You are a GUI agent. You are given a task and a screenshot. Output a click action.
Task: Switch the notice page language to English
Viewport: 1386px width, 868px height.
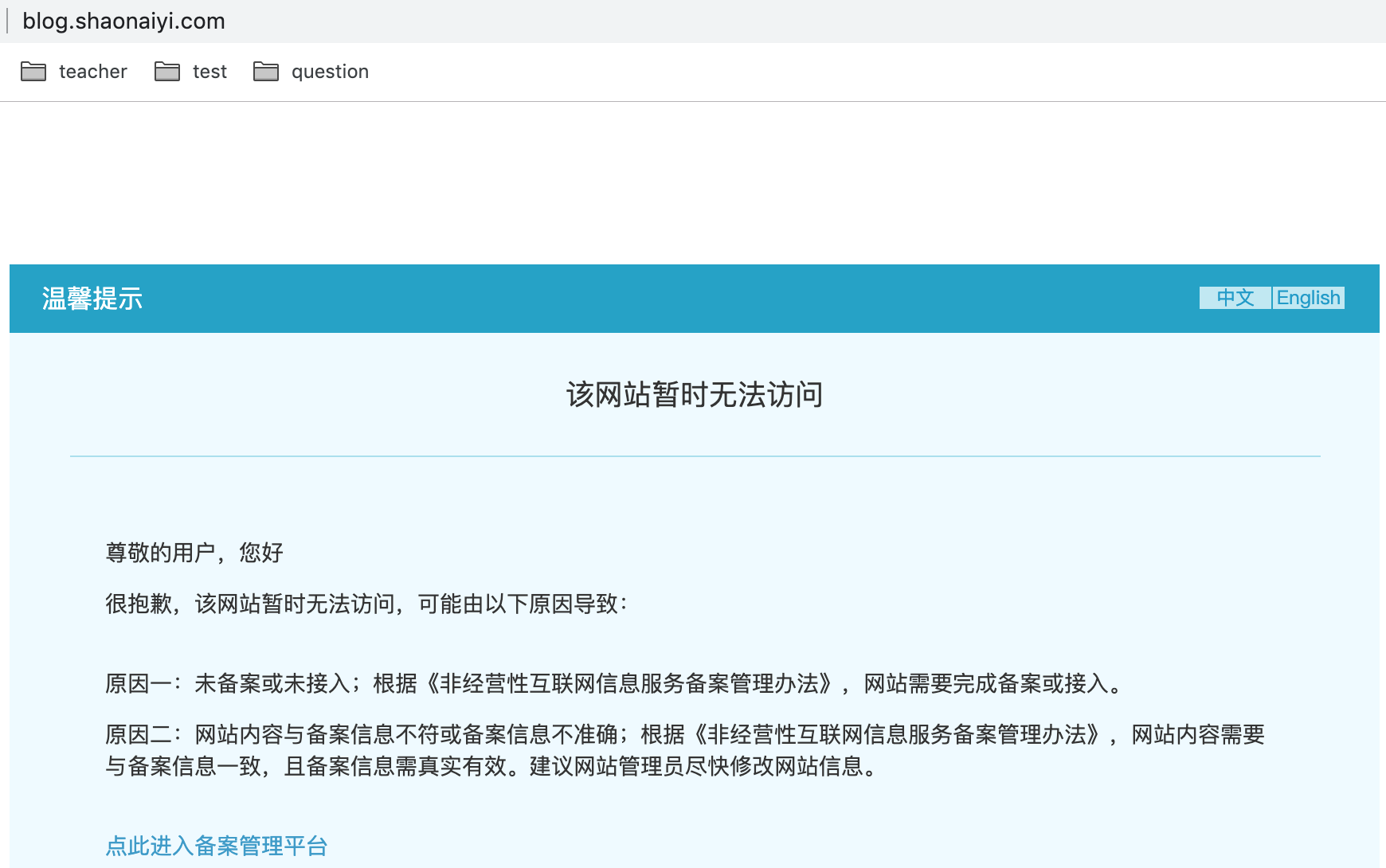point(1309,298)
